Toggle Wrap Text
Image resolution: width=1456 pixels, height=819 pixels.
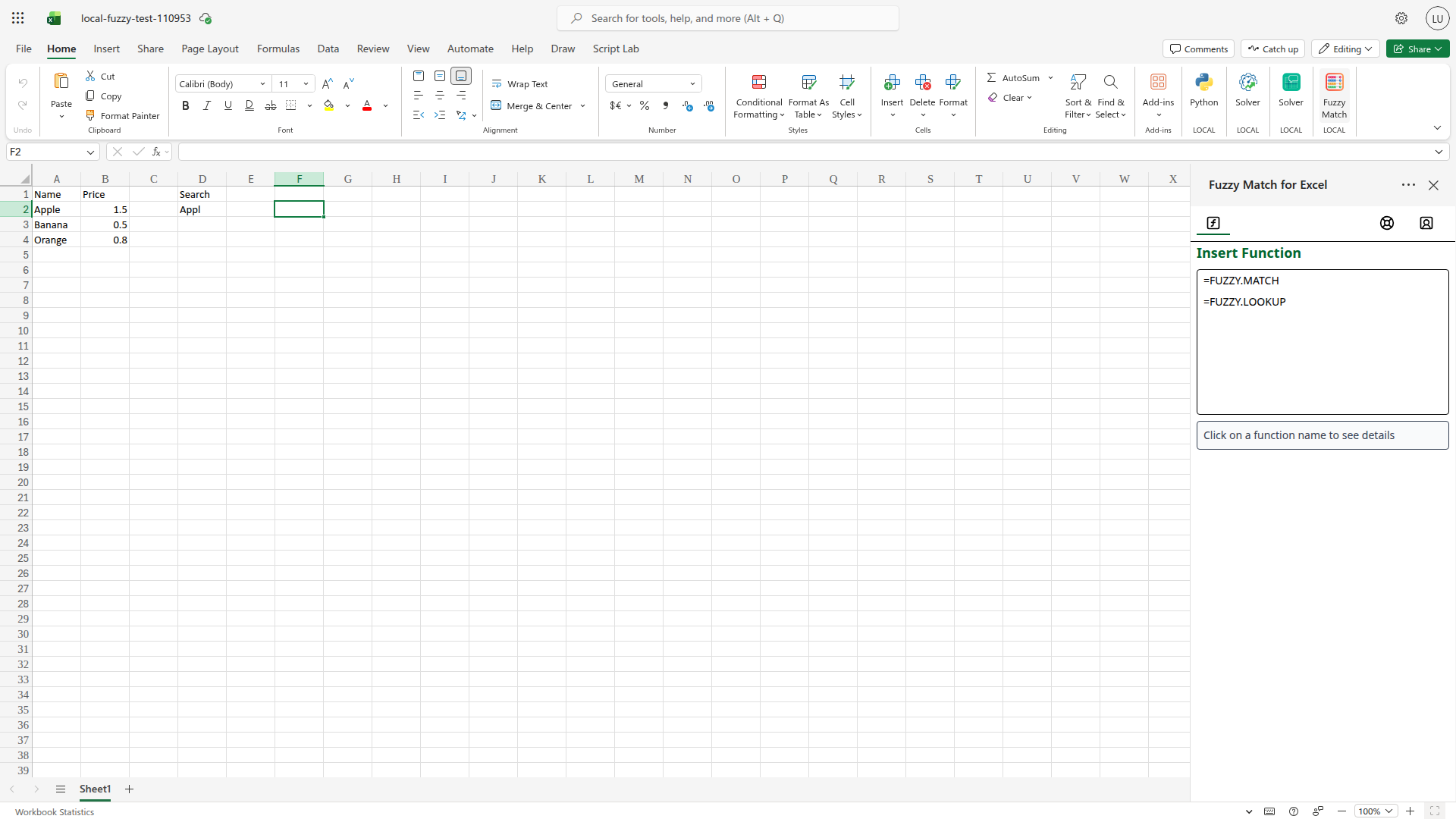pyautogui.click(x=520, y=83)
